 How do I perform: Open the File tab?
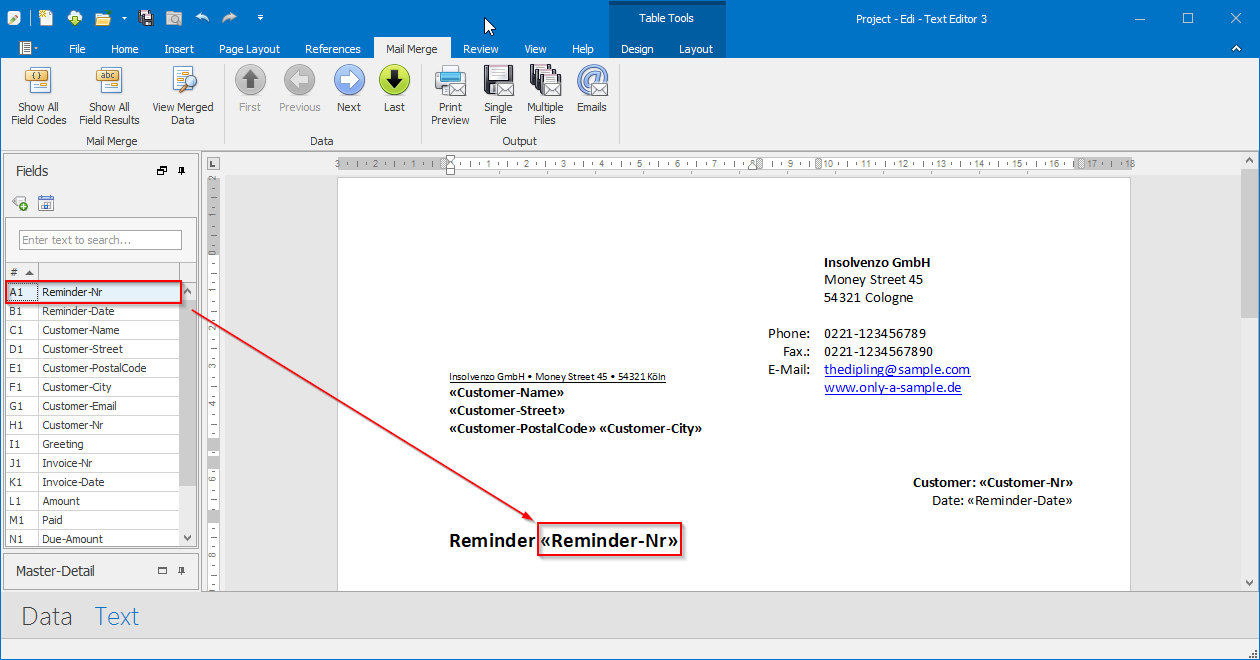click(x=77, y=49)
